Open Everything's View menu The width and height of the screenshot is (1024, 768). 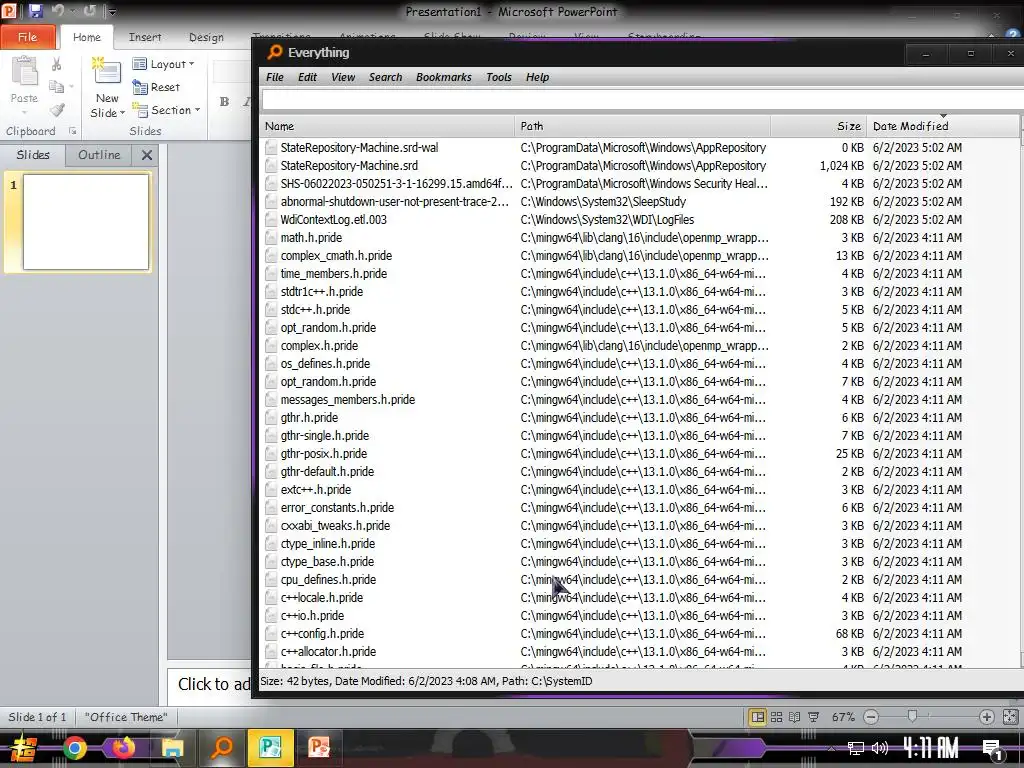pyautogui.click(x=343, y=77)
